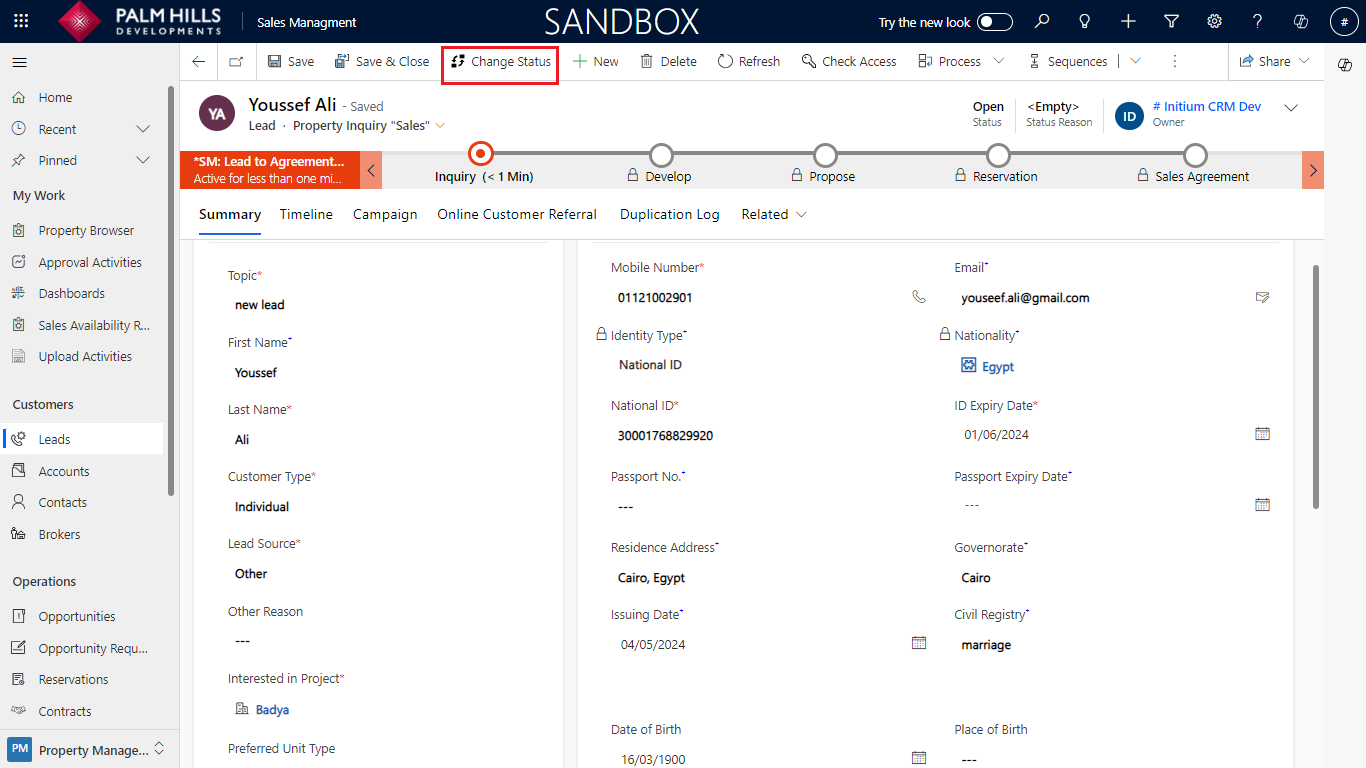
Task: Open the Process dropdown menu
Action: coord(960,62)
